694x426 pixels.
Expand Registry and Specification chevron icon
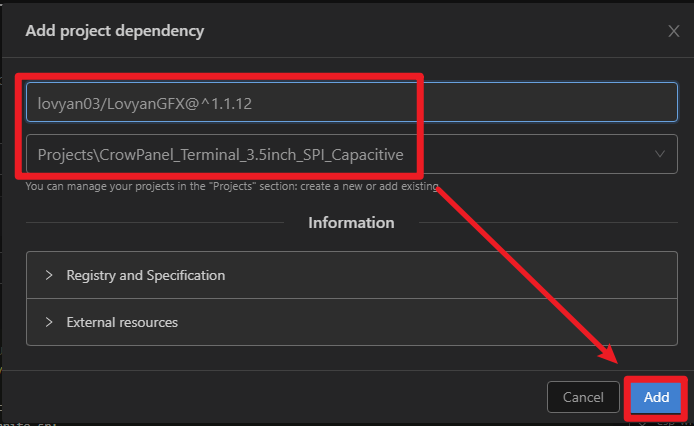[49, 275]
